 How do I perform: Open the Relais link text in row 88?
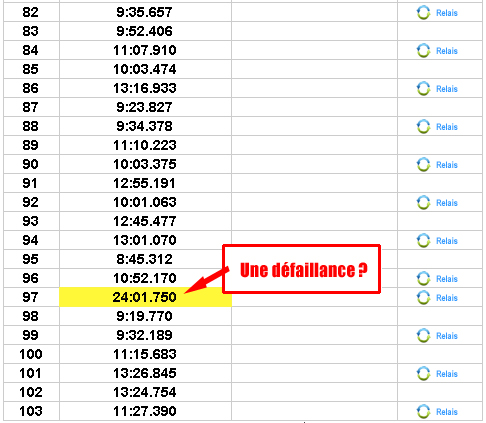click(447, 127)
